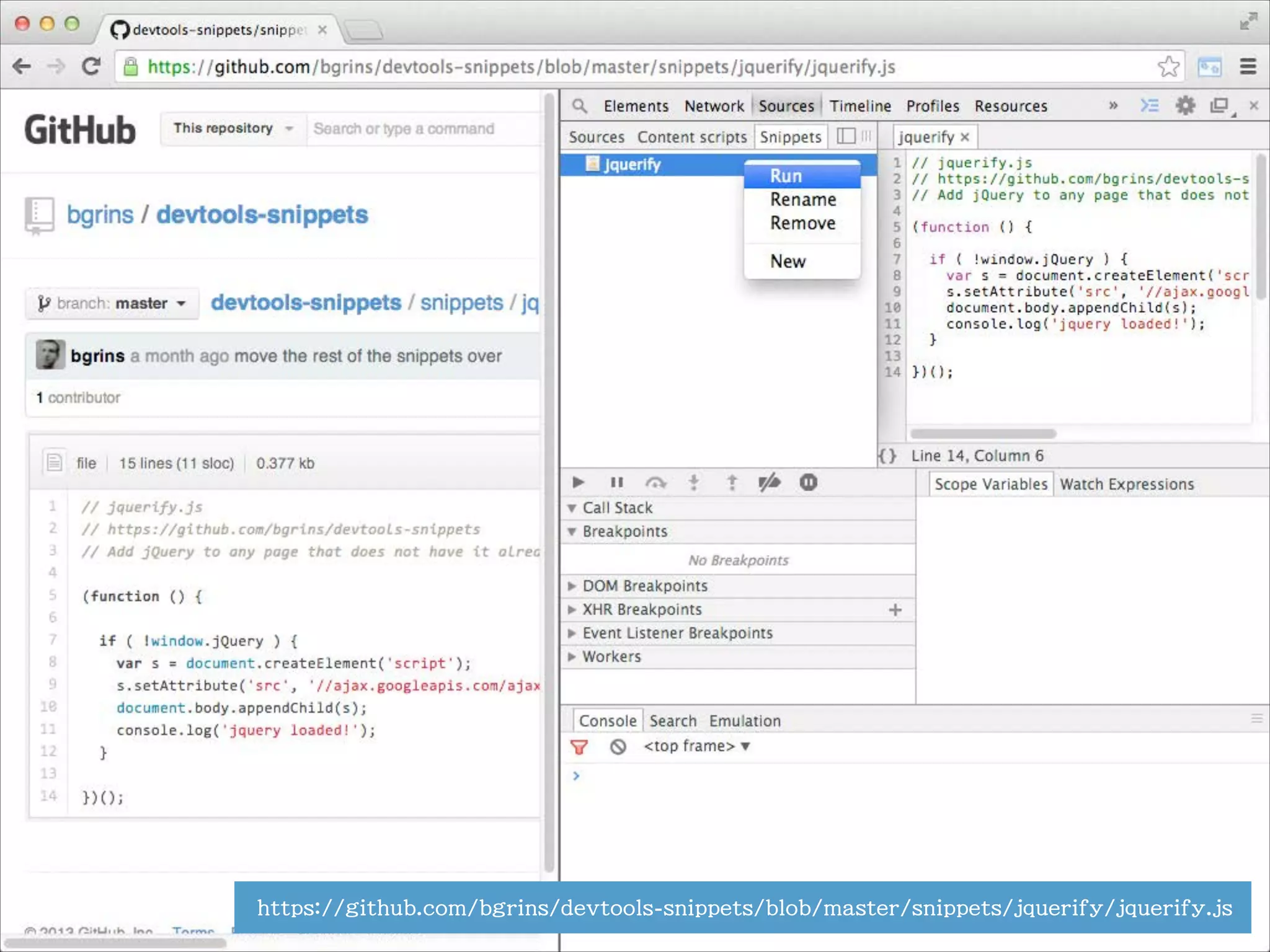The width and height of the screenshot is (1270, 952).
Task: Open the This repository scope dropdown
Action: [233, 129]
